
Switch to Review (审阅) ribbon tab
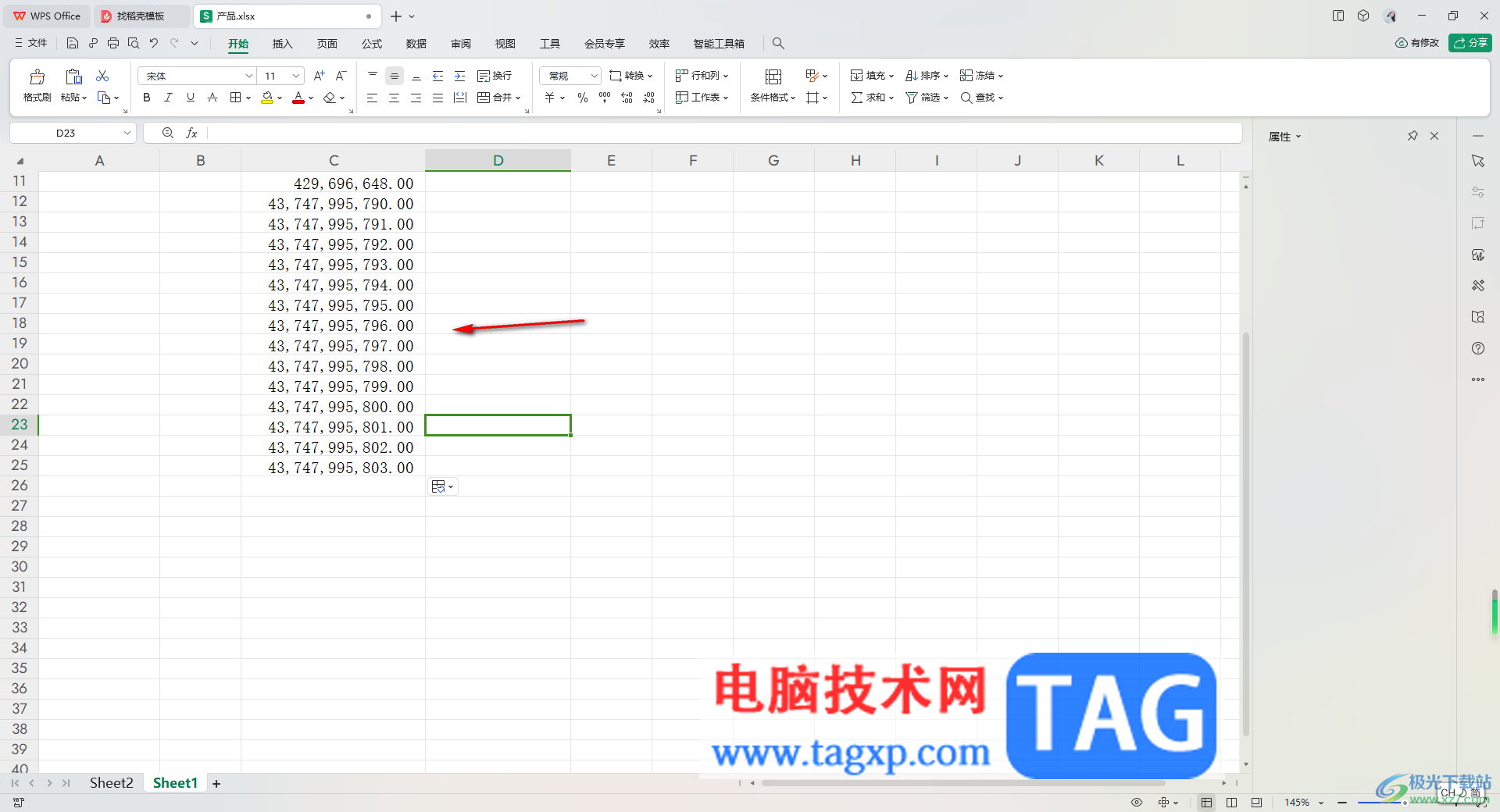coord(461,44)
